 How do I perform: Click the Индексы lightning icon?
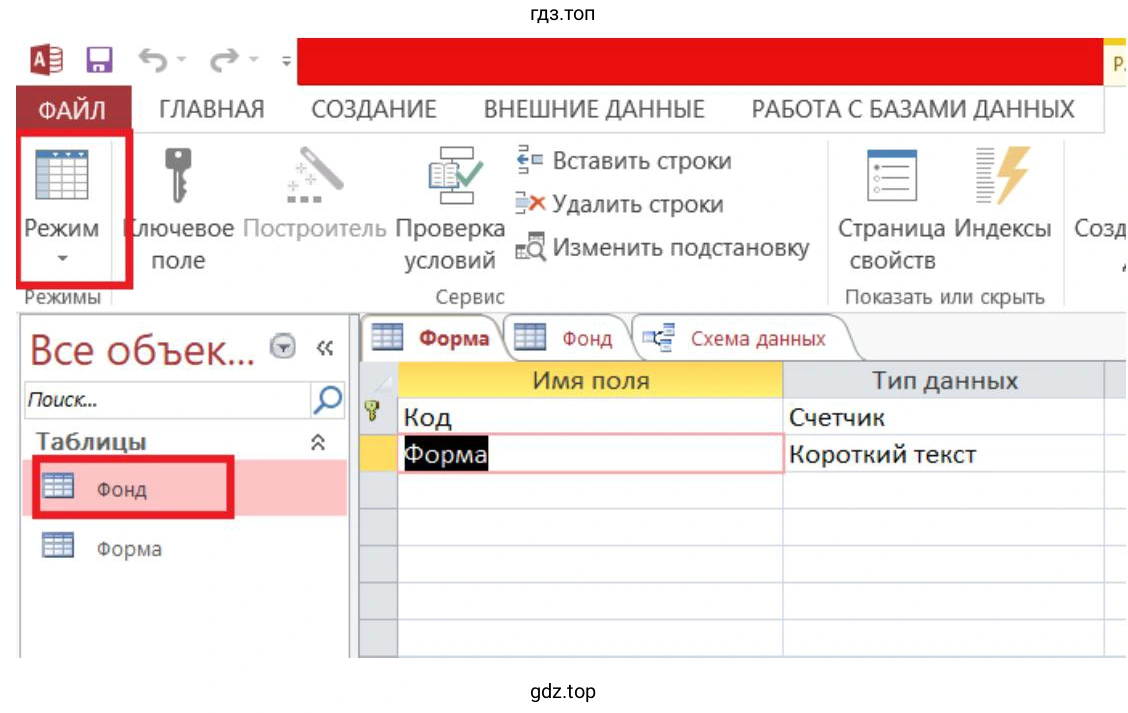[1002, 177]
